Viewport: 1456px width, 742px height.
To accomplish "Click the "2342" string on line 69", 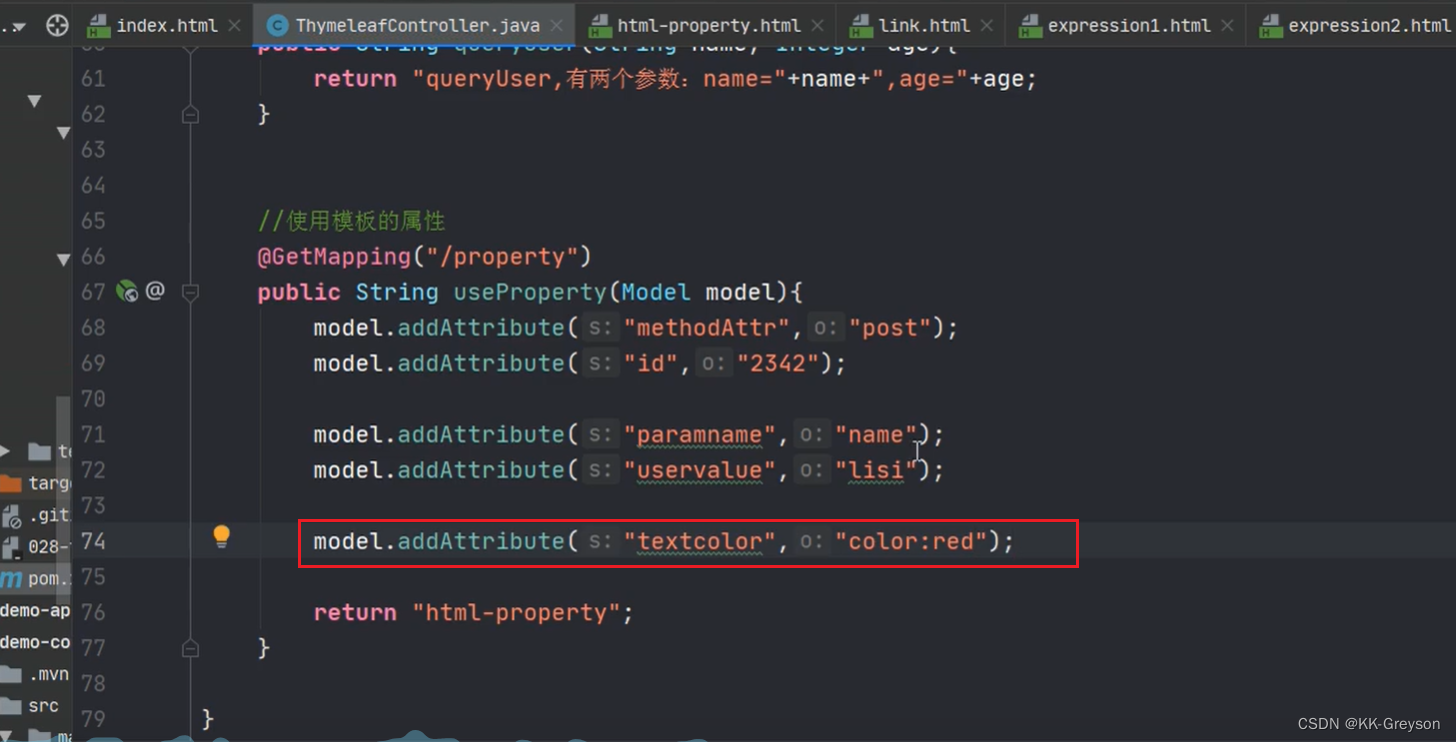I will coord(777,363).
